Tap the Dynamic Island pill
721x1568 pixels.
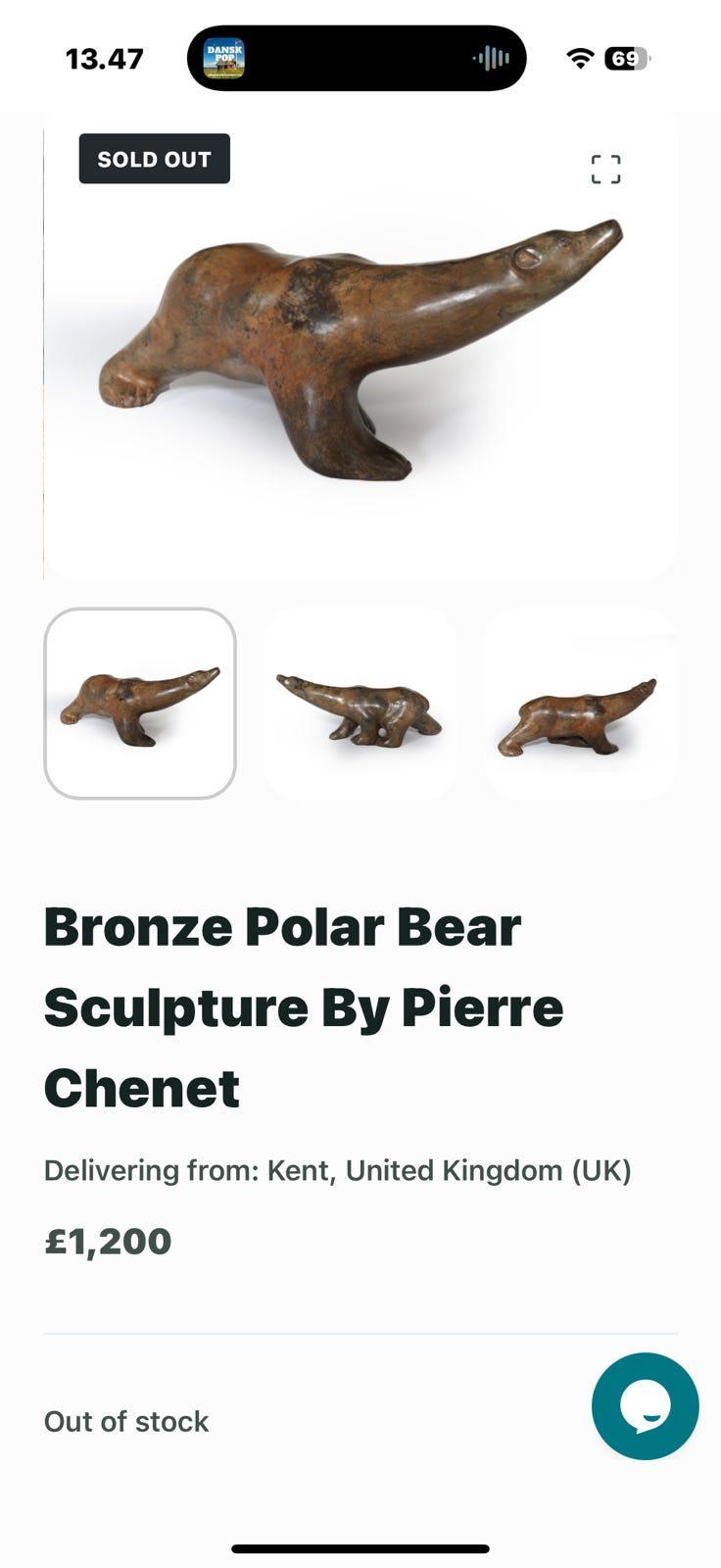(357, 59)
